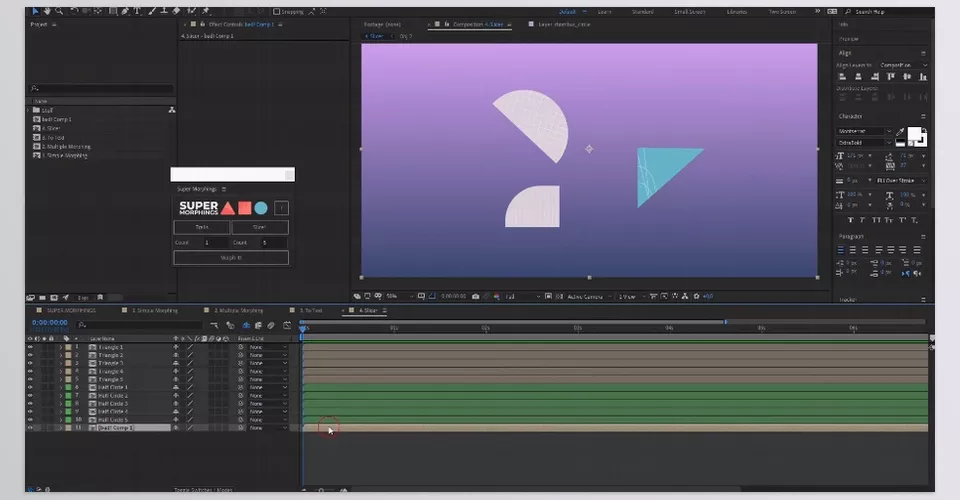This screenshot has height=500, width=960.
Task: Click the Frame Blending enable icon in the timeline
Action: click(258, 325)
